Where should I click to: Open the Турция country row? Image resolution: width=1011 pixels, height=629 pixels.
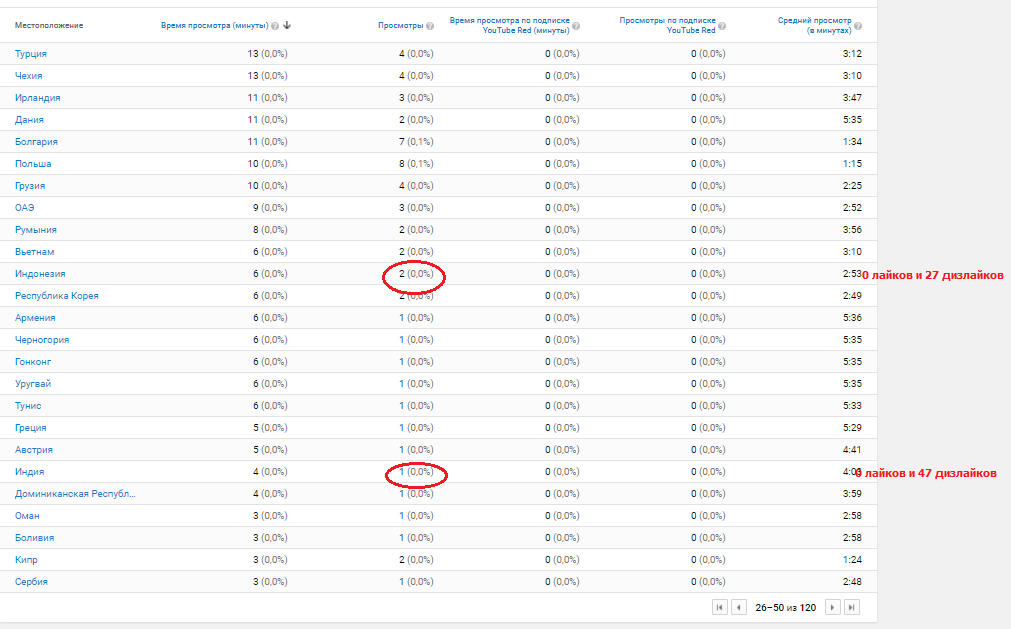31,54
